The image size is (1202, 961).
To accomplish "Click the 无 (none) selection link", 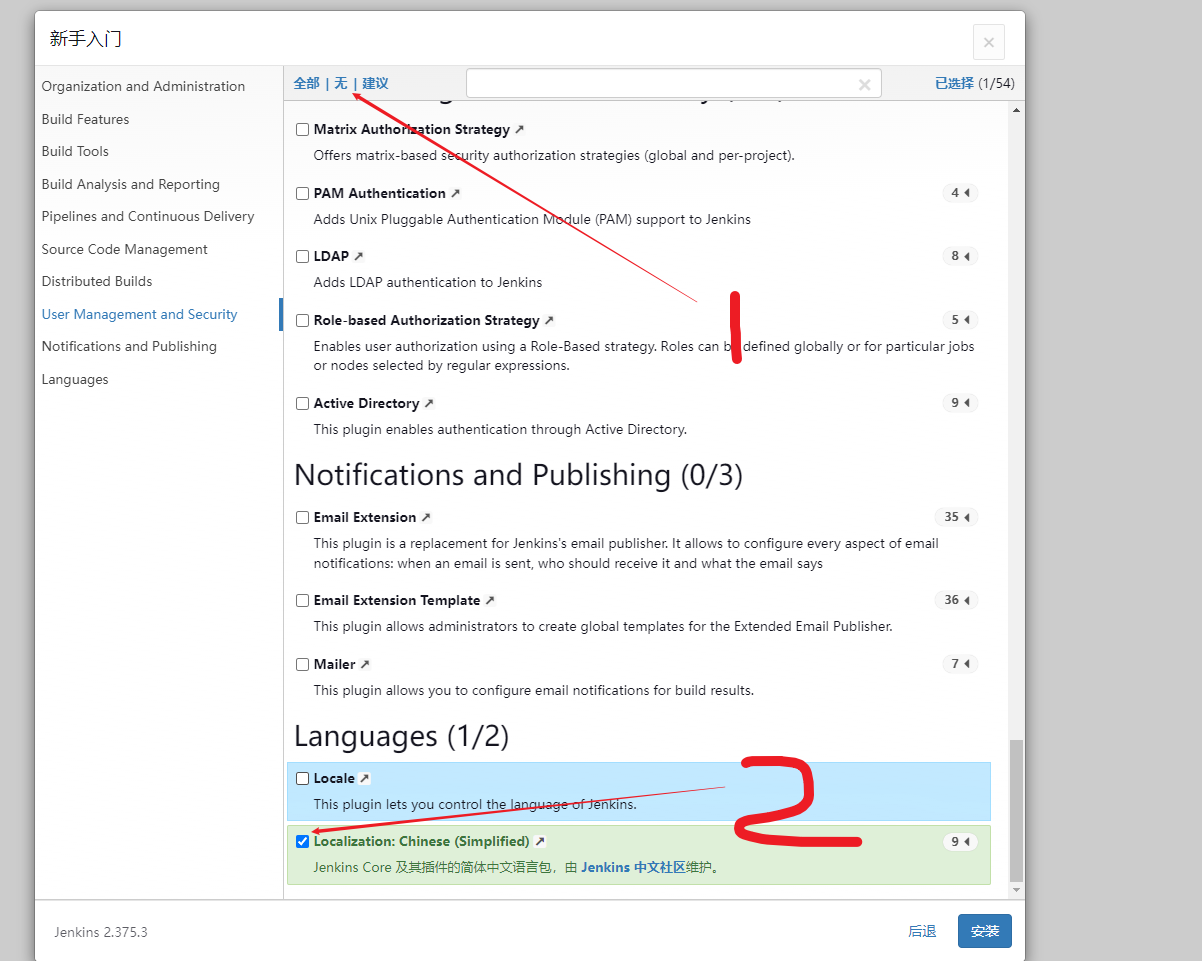I will (x=341, y=84).
